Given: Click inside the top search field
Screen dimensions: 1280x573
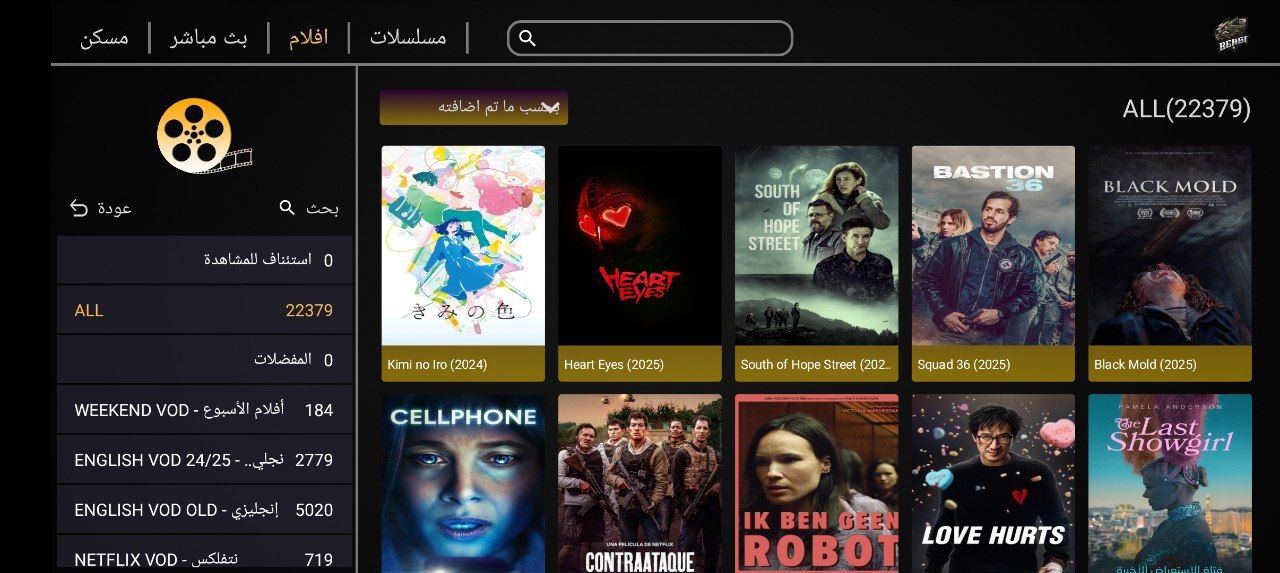Looking at the screenshot, I should [x=650, y=38].
